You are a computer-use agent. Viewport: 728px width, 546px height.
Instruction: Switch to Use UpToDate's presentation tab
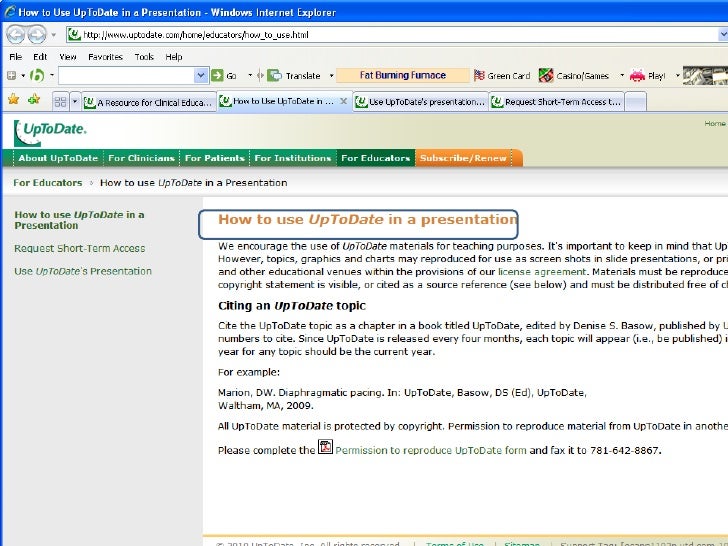(421, 102)
